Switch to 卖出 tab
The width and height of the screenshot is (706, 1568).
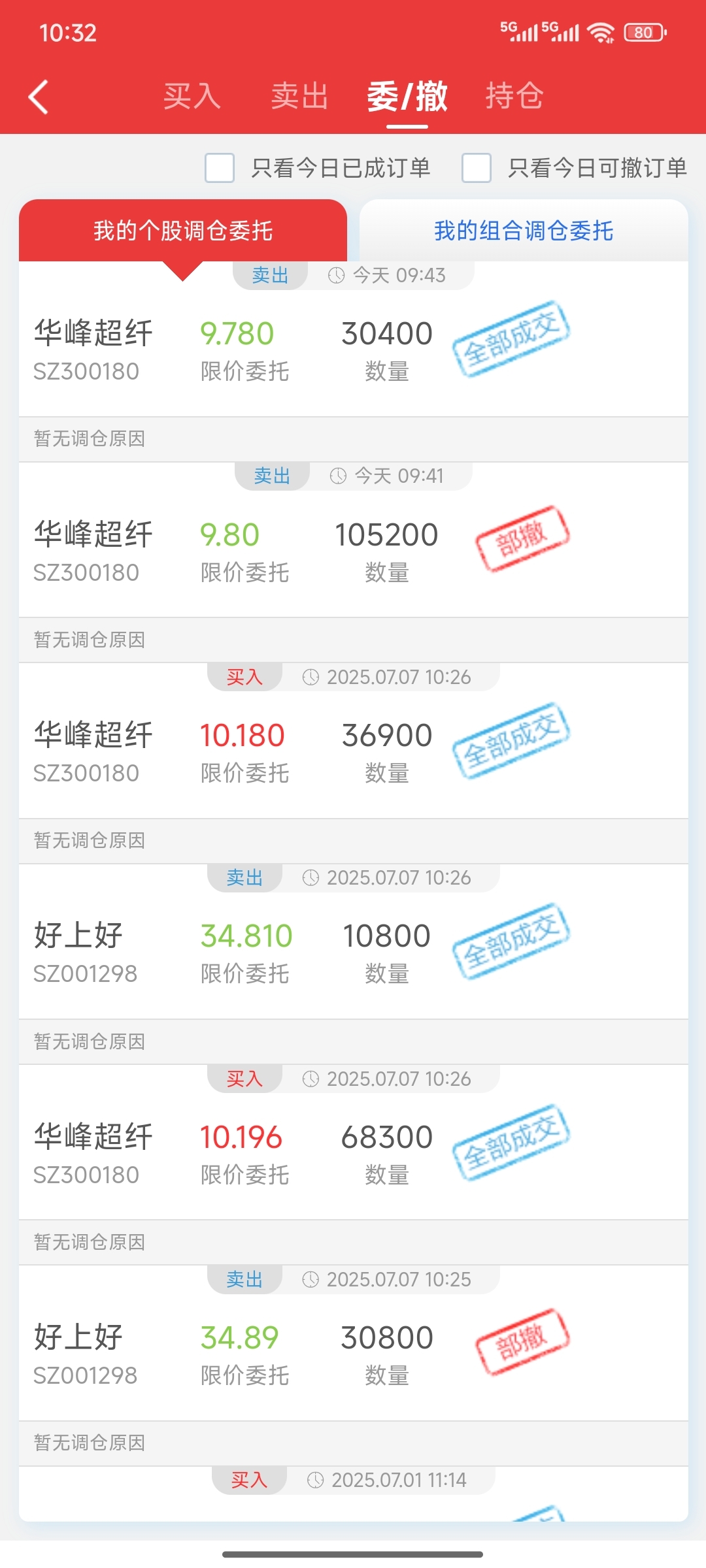(x=300, y=97)
